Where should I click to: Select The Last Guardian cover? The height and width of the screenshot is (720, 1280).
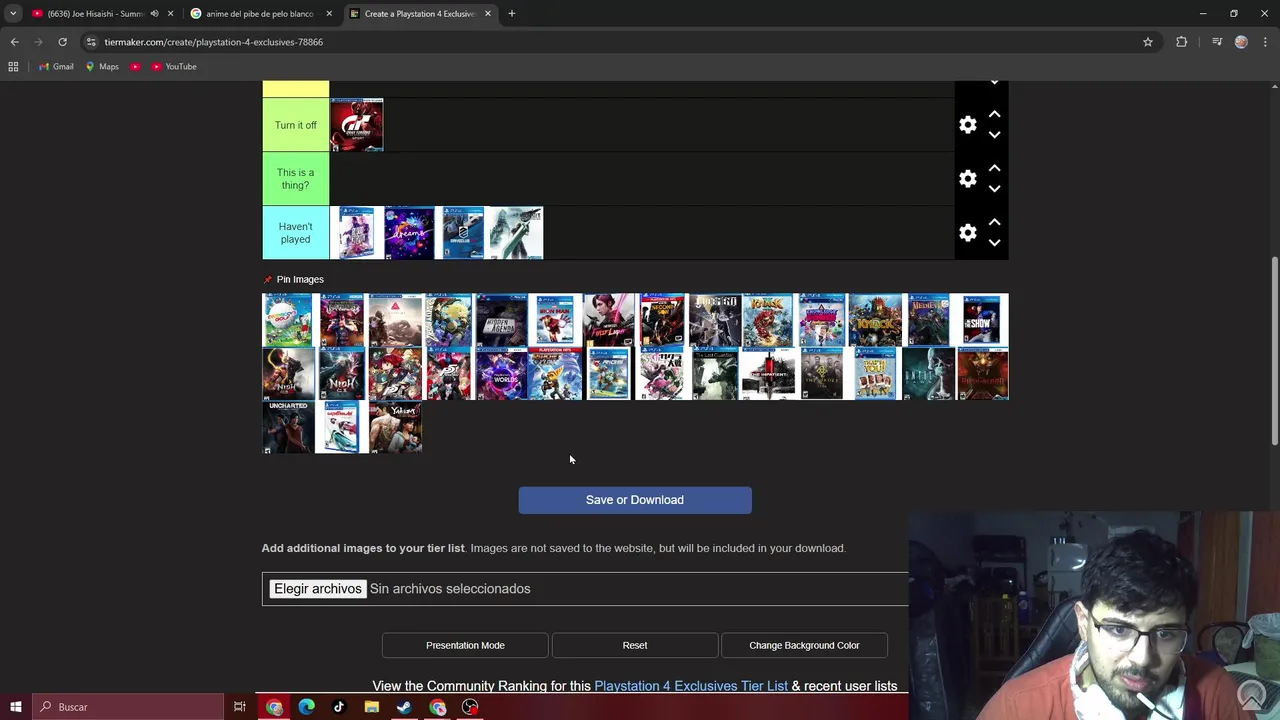(x=715, y=374)
